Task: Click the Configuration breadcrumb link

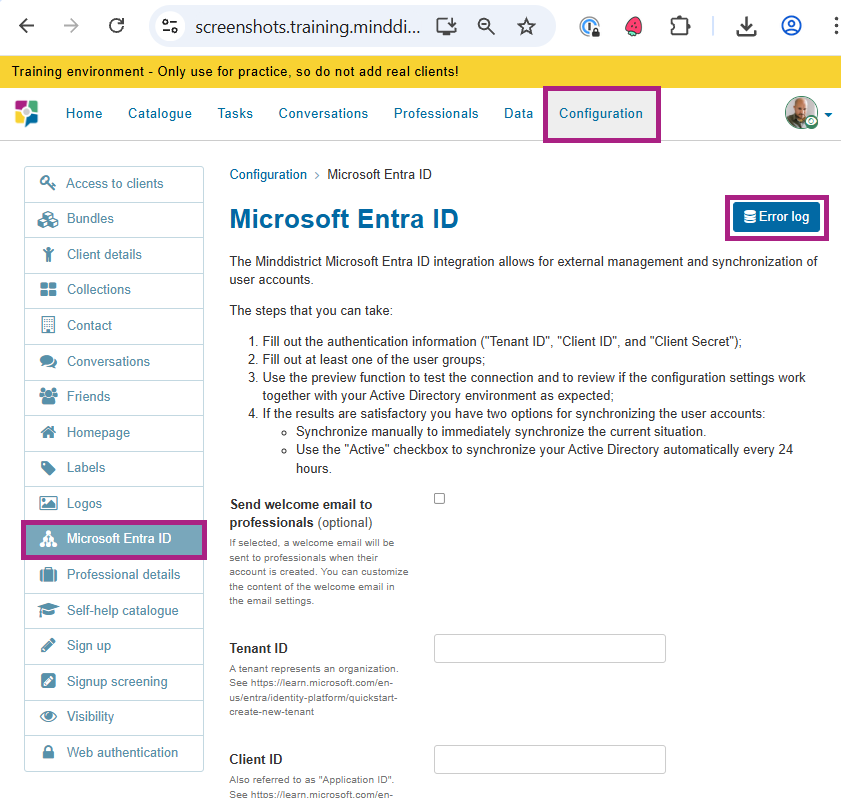Action: [x=268, y=175]
